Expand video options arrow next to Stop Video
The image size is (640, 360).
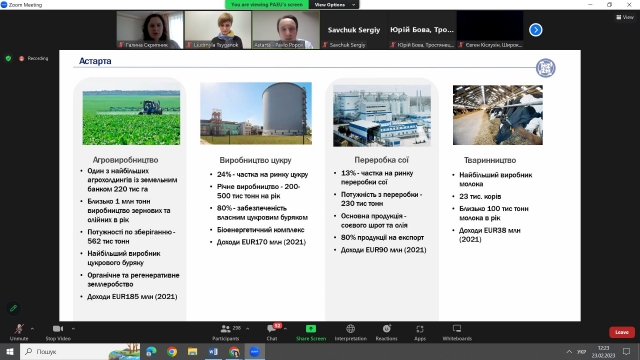[x=73, y=329]
